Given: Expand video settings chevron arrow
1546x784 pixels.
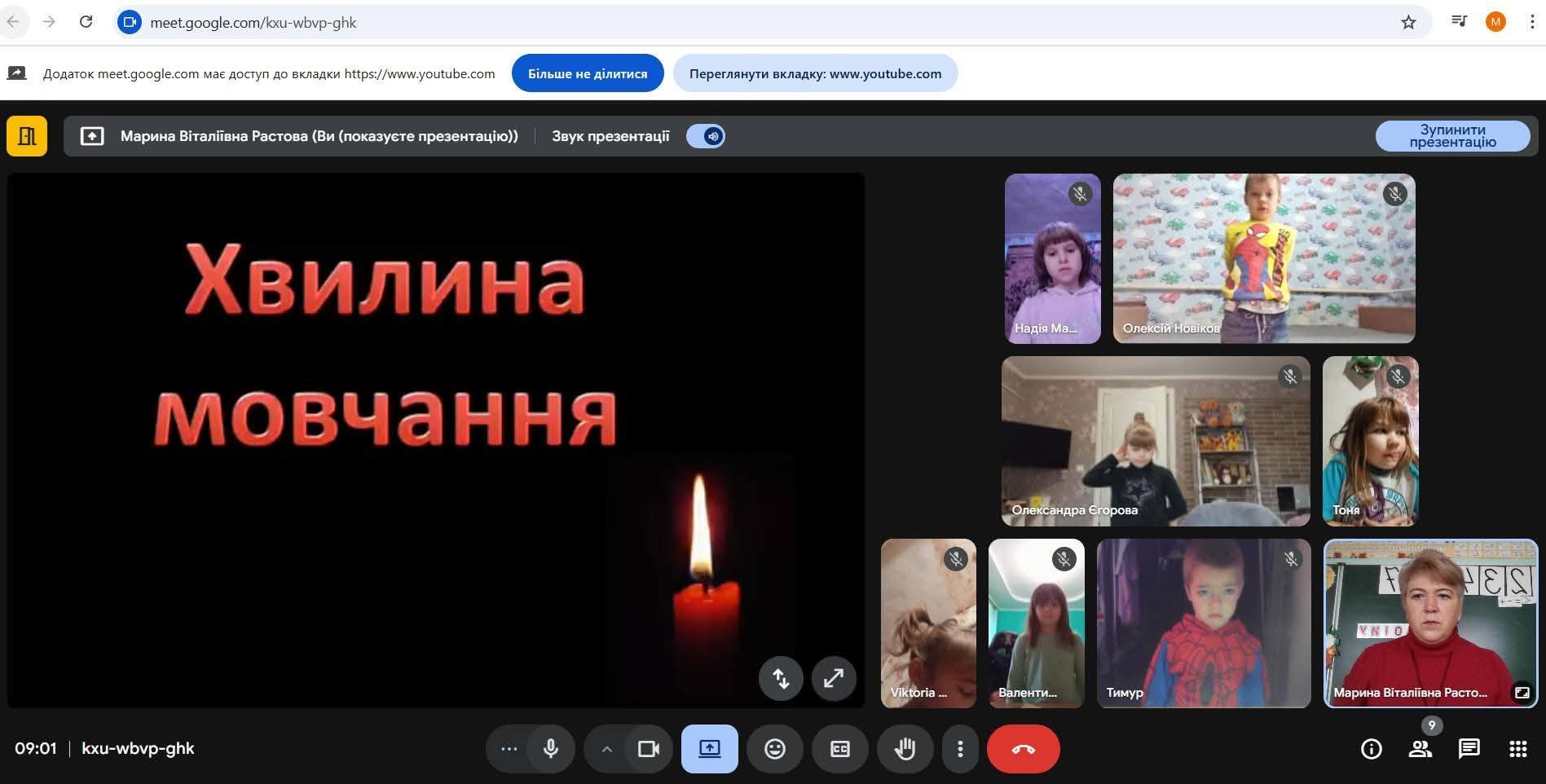Looking at the screenshot, I should point(606,749).
